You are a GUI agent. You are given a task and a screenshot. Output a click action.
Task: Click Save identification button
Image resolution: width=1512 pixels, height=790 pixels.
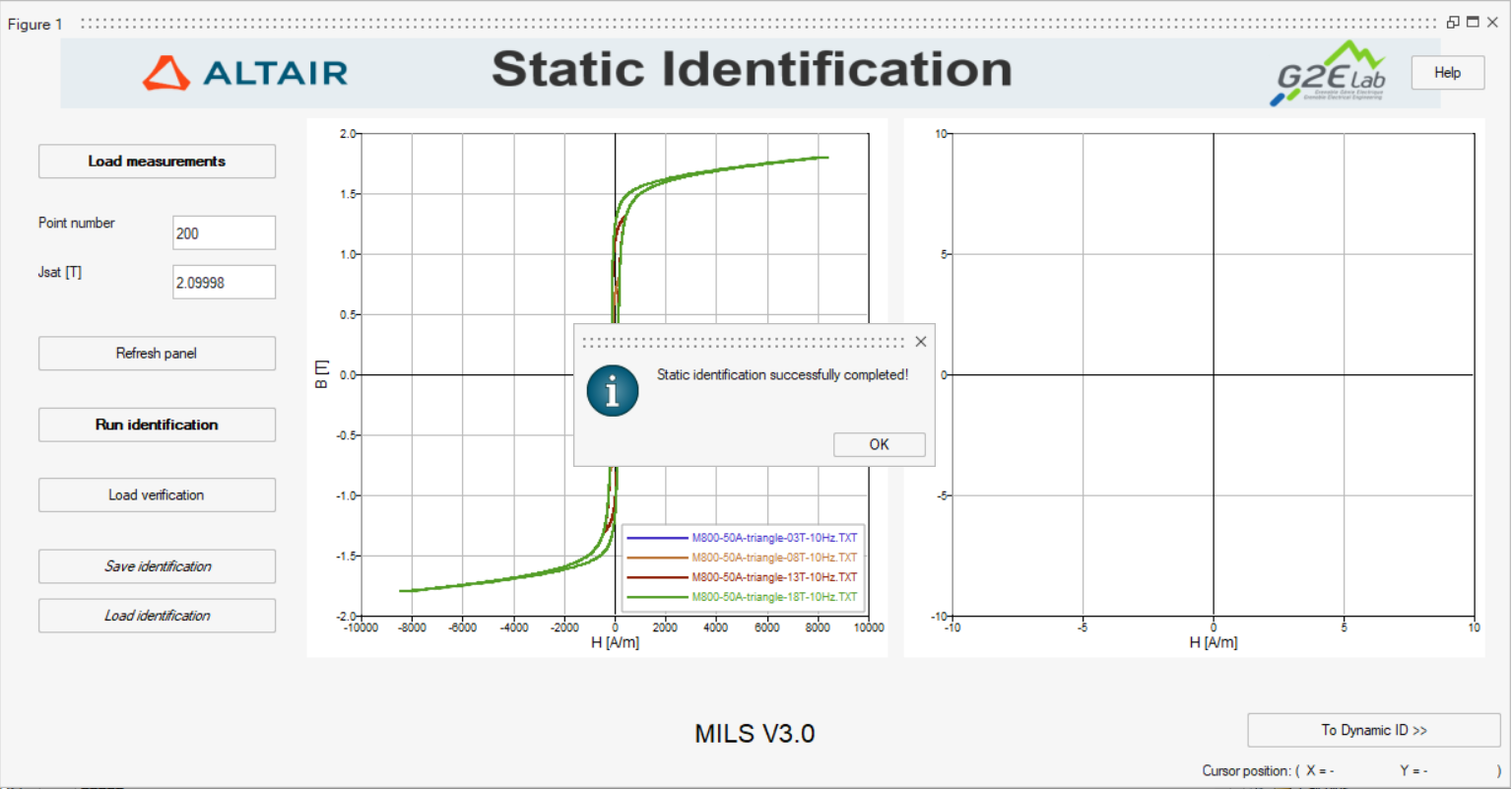point(157,566)
